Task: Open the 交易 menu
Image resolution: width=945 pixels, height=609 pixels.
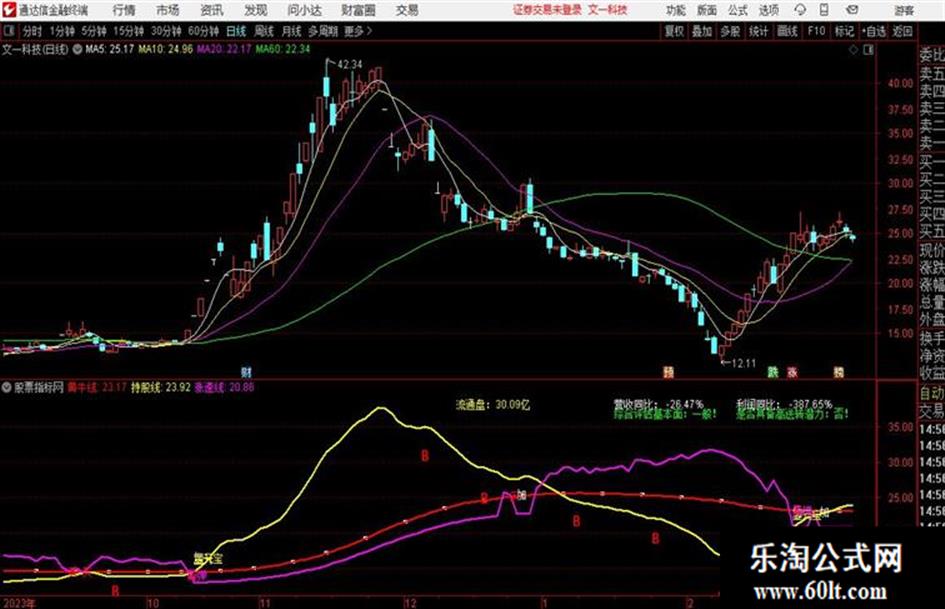Action: (x=407, y=10)
